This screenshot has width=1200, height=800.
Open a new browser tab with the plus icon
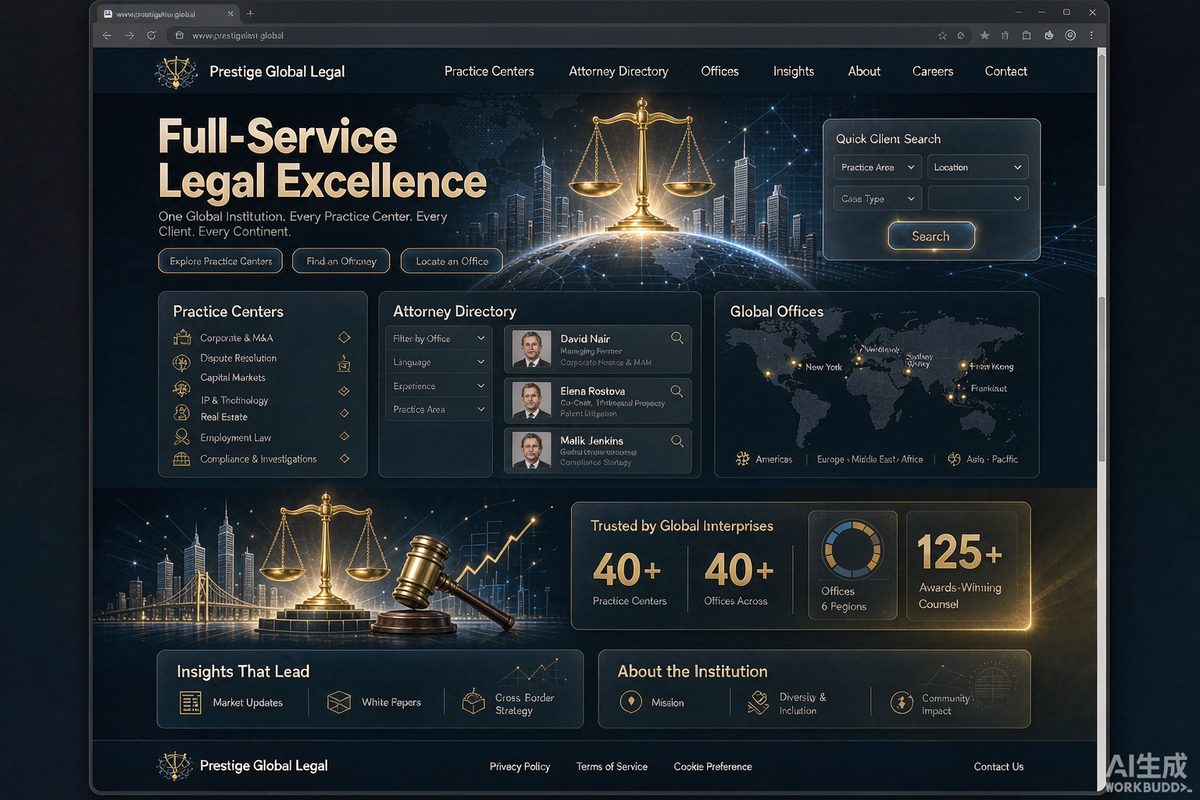tap(250, 13)
